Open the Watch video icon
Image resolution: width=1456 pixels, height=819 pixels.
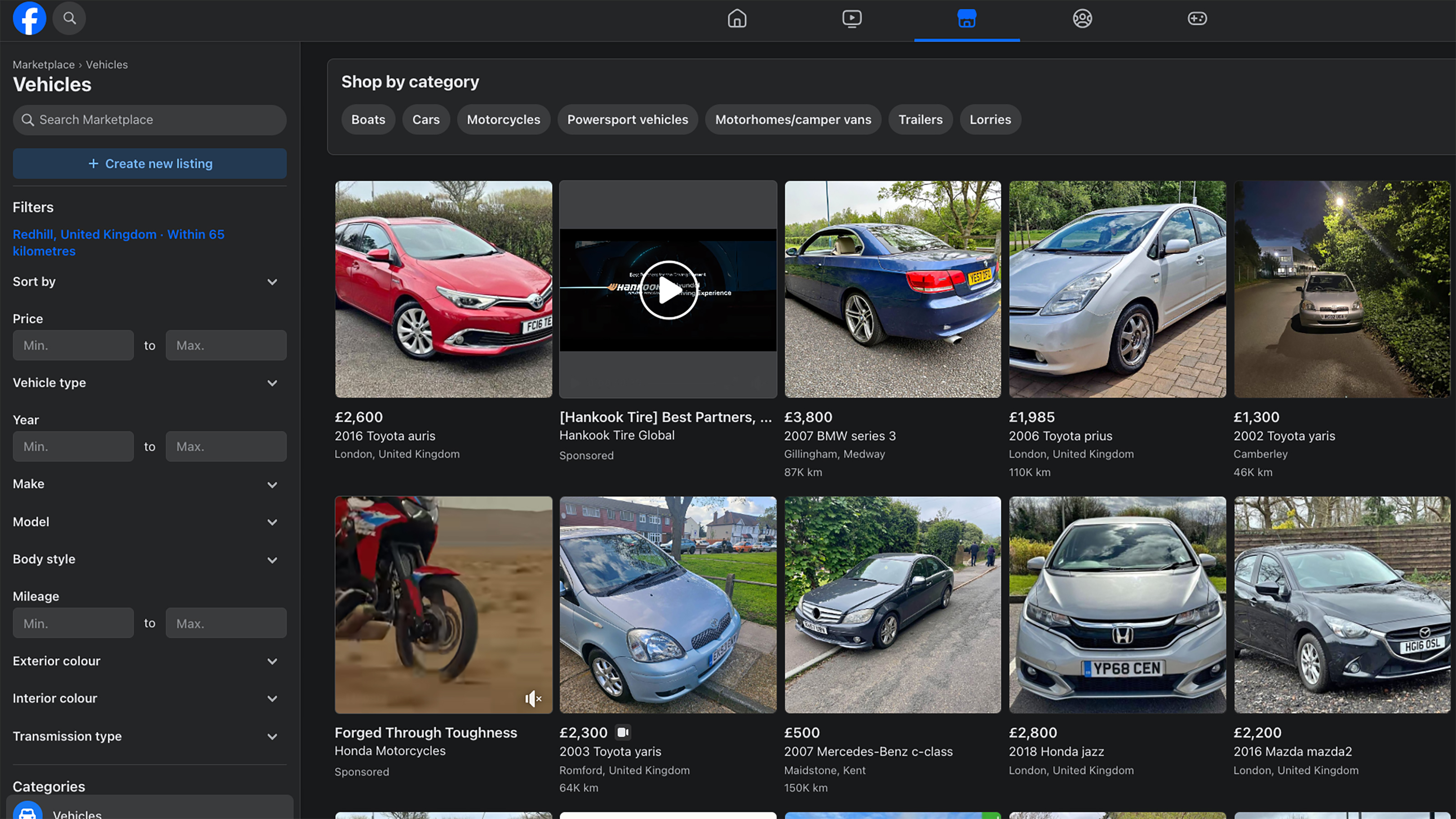pos(852,19)
